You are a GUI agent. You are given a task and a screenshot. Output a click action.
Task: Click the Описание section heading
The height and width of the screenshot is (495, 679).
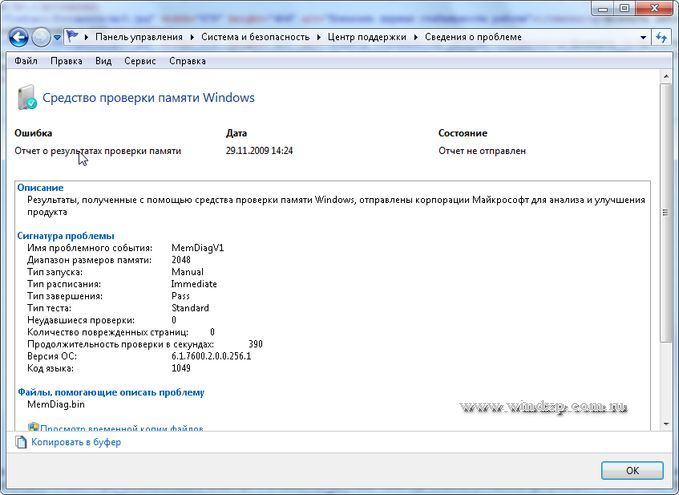pyautogui.click(x=40, y=188)
